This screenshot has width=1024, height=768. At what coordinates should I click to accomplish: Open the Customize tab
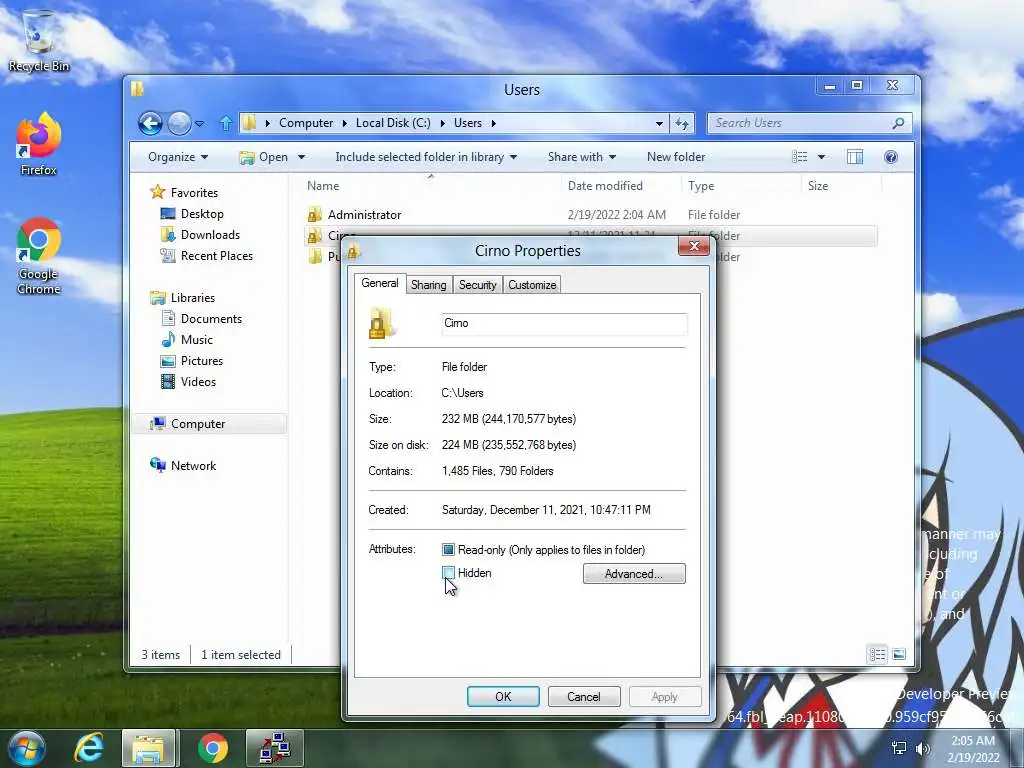point(532,285)
